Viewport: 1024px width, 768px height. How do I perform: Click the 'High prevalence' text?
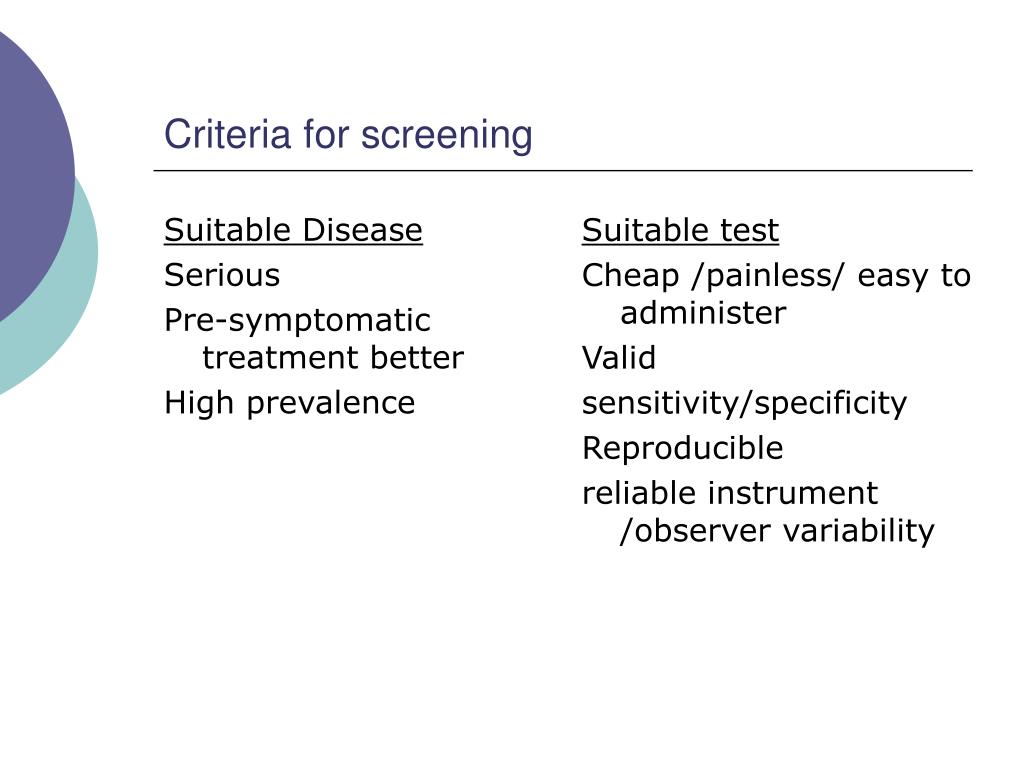coord(289,404)
